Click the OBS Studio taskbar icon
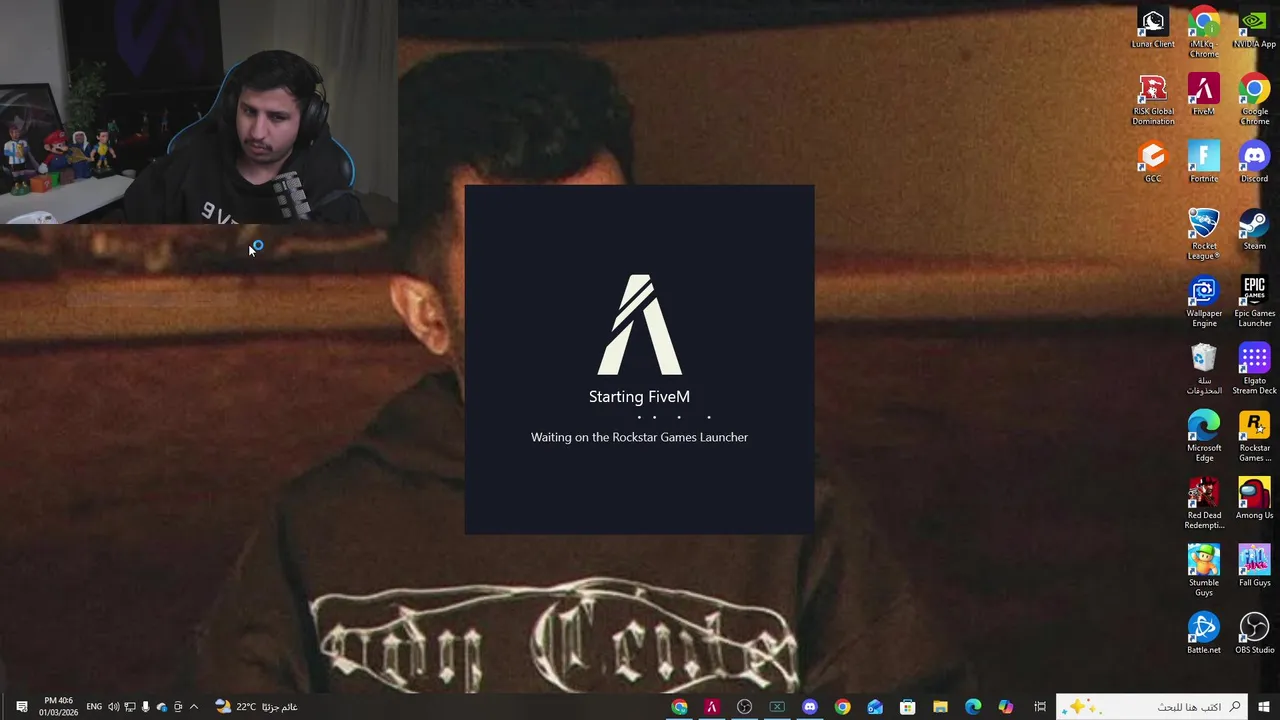This screenshot has height=720, width=1280. pos(744,707)
